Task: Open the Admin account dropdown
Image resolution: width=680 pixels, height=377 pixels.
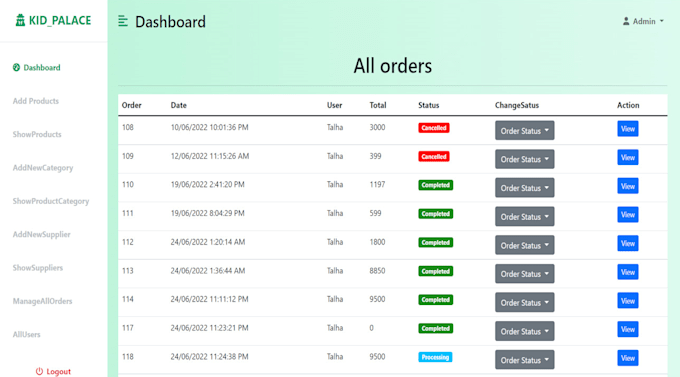Action: [643, 21]
